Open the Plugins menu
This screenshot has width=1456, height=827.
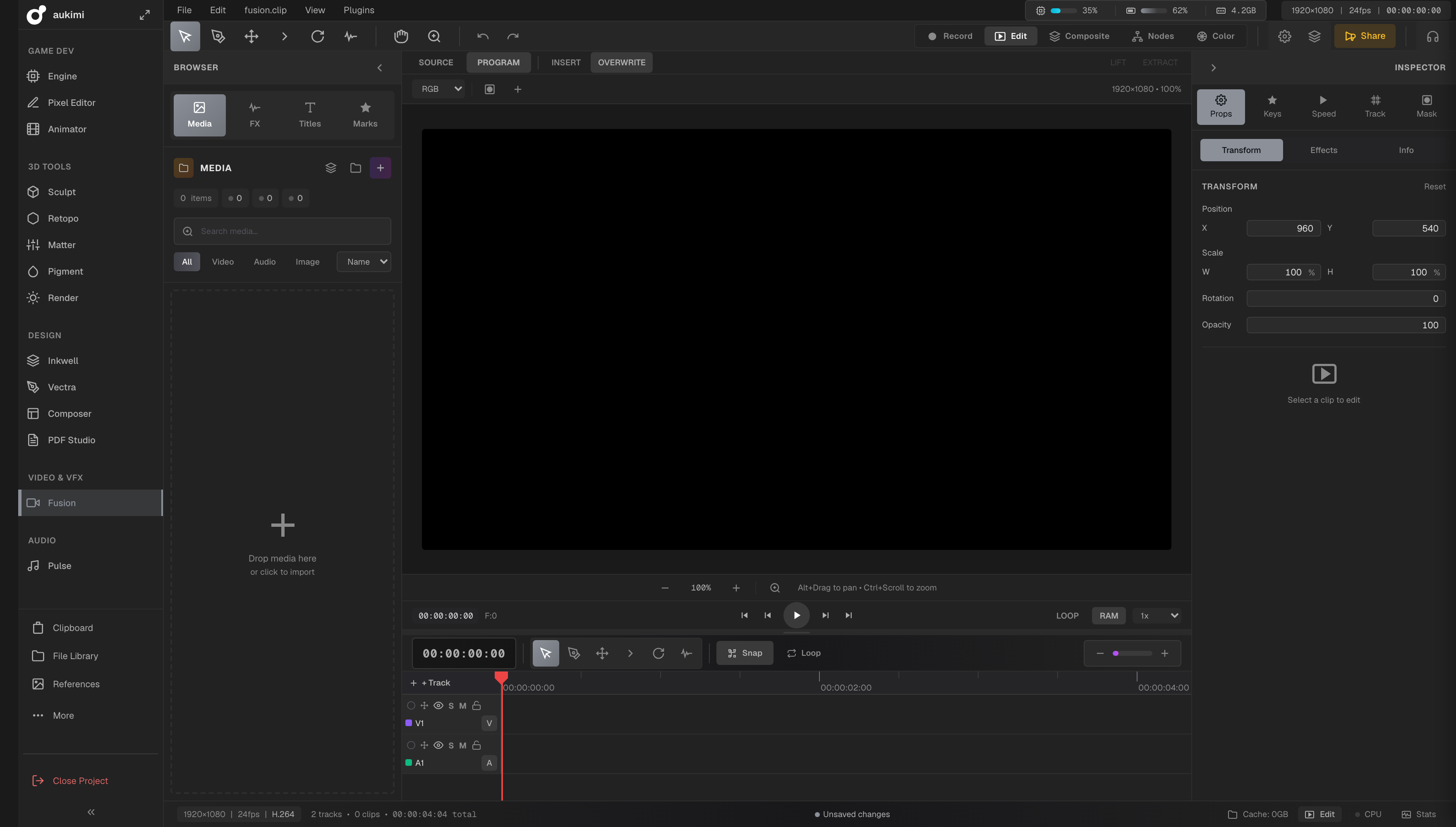click(x=359, y=10)
